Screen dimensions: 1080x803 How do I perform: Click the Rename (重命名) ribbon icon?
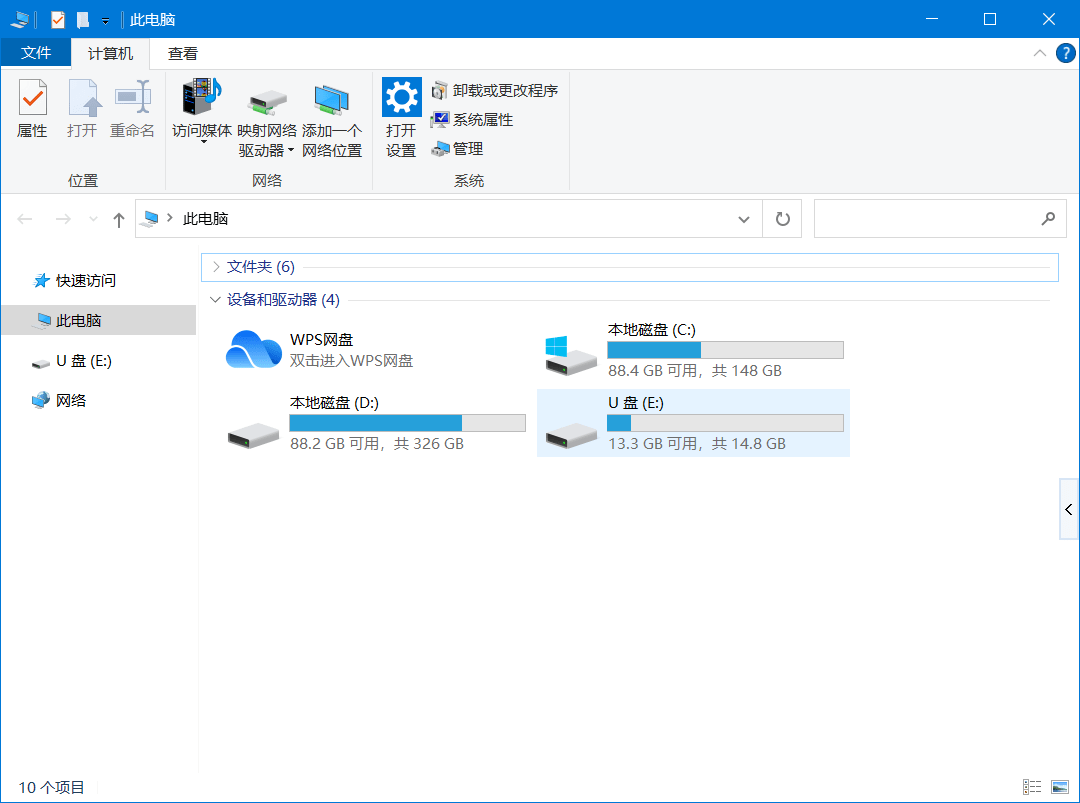click(x=133, y=97)
